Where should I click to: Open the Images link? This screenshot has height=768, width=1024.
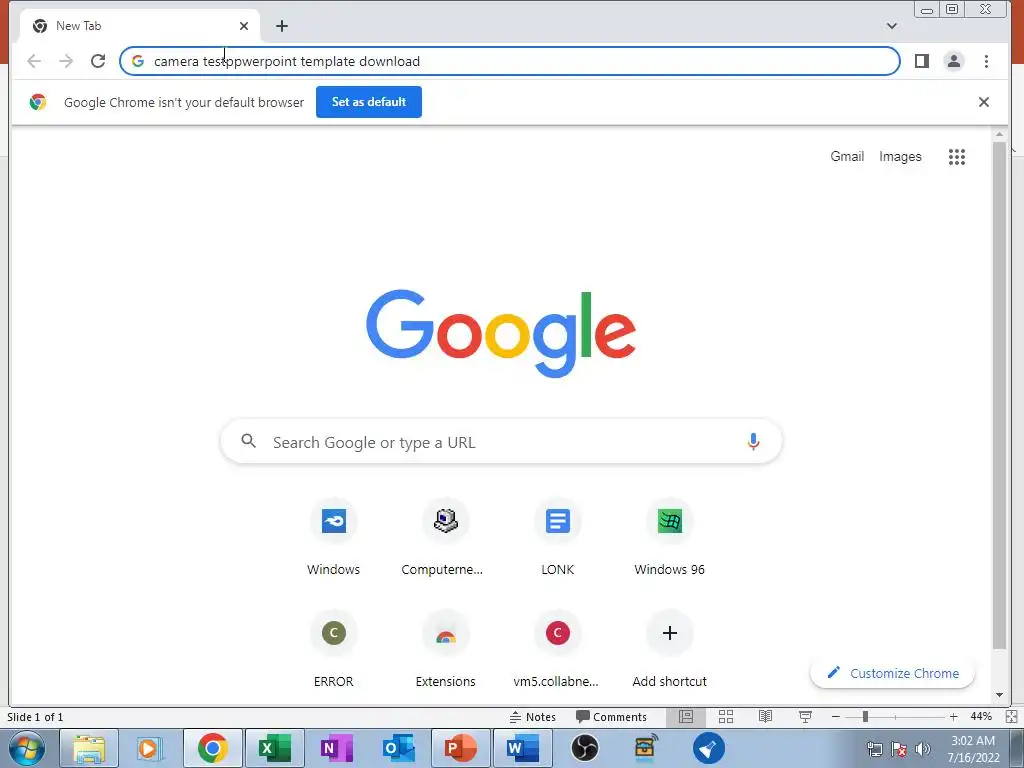pyautogui.click(x=900, y=157)
